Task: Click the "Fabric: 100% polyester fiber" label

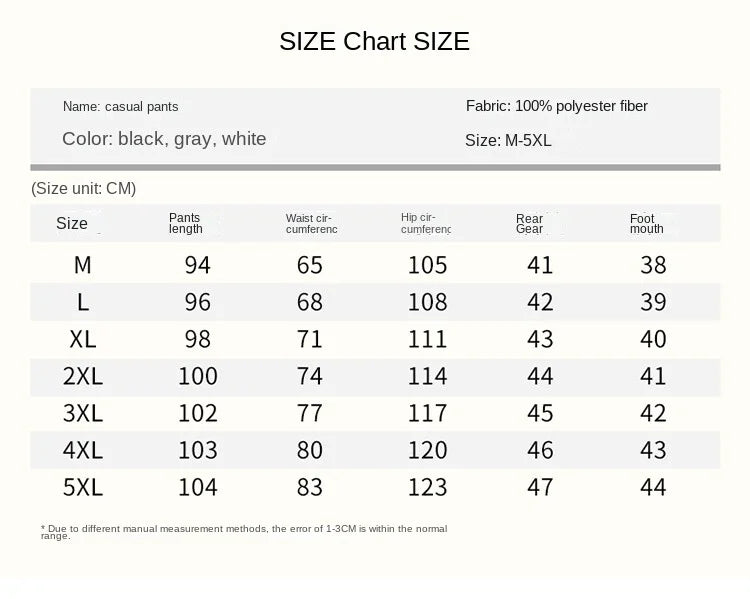Action: (557, 106)
